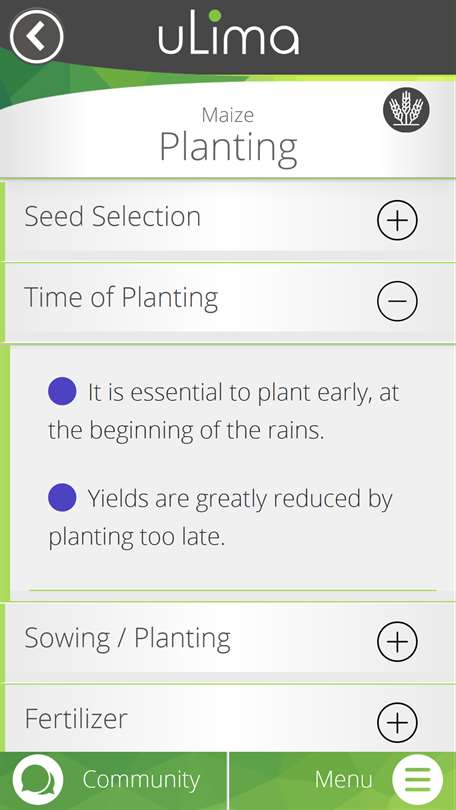
Task: Expand Fertilizer section plus icon
Action: [397, 723]
